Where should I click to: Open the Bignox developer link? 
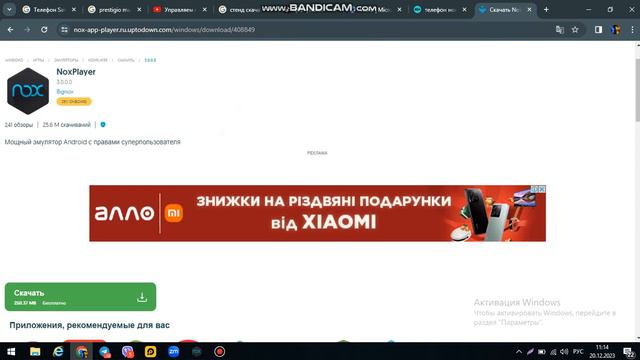[x=65, y=92]
